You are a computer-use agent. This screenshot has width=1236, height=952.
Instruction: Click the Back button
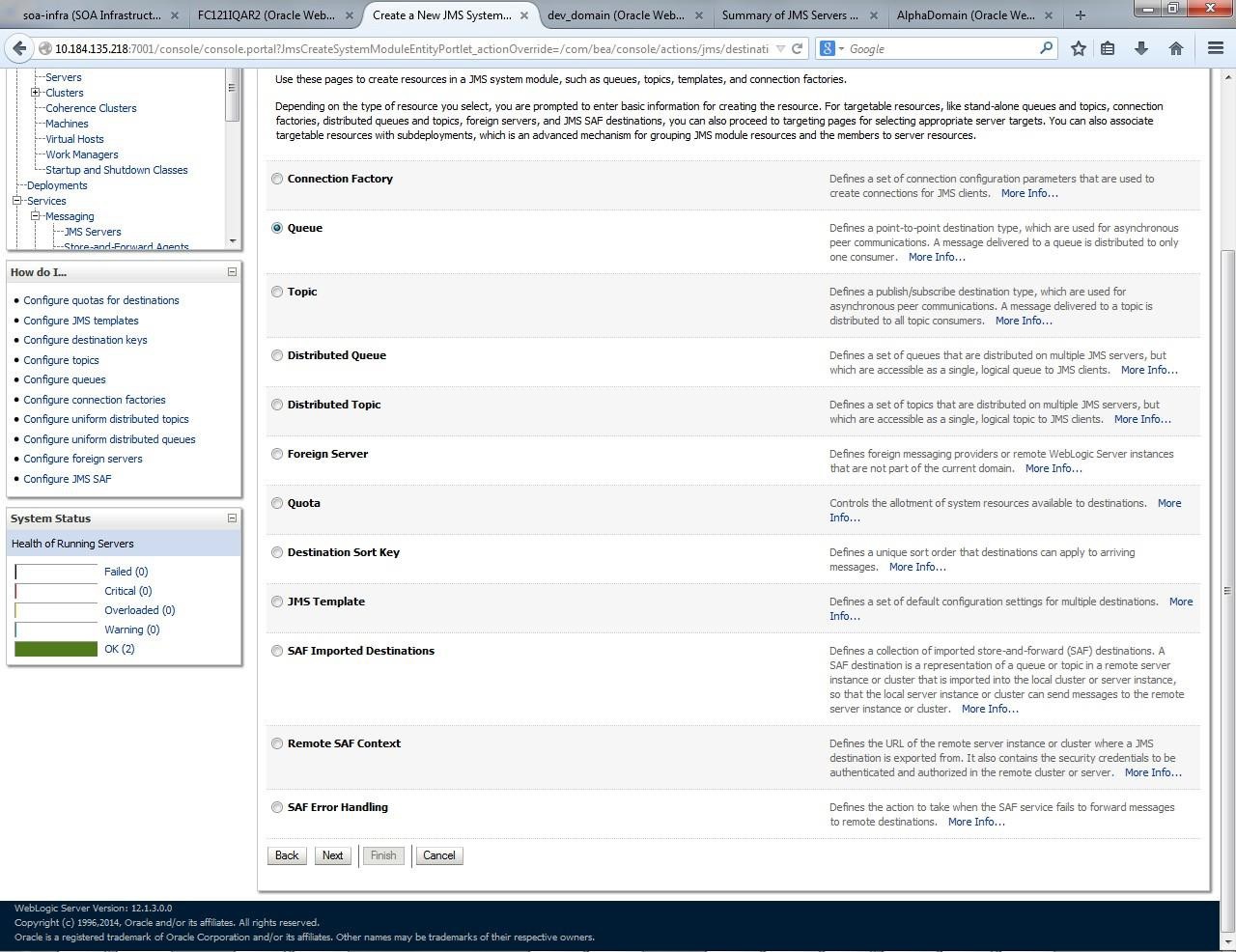click(287, 855)
